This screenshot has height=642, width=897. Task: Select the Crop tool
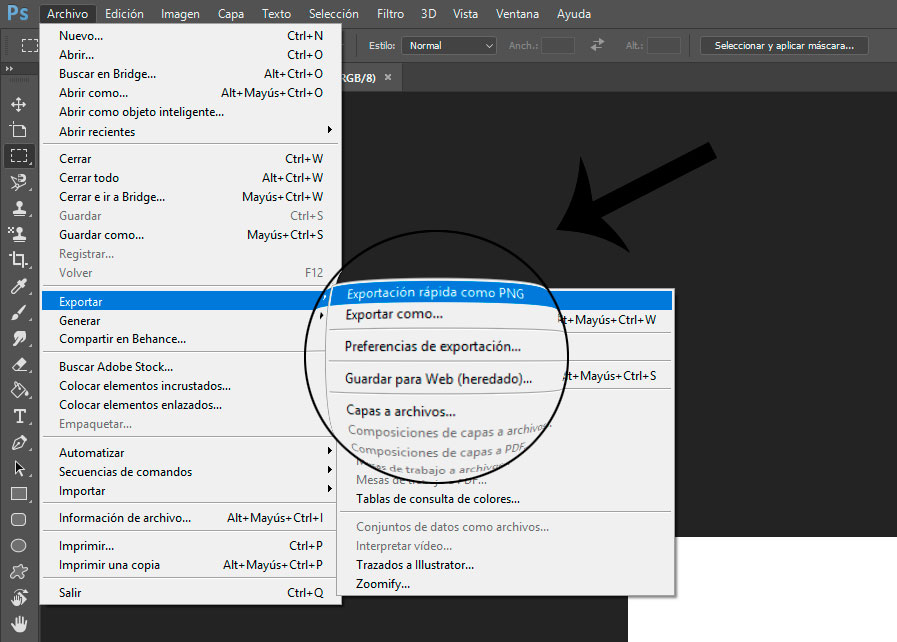point(18,260)
